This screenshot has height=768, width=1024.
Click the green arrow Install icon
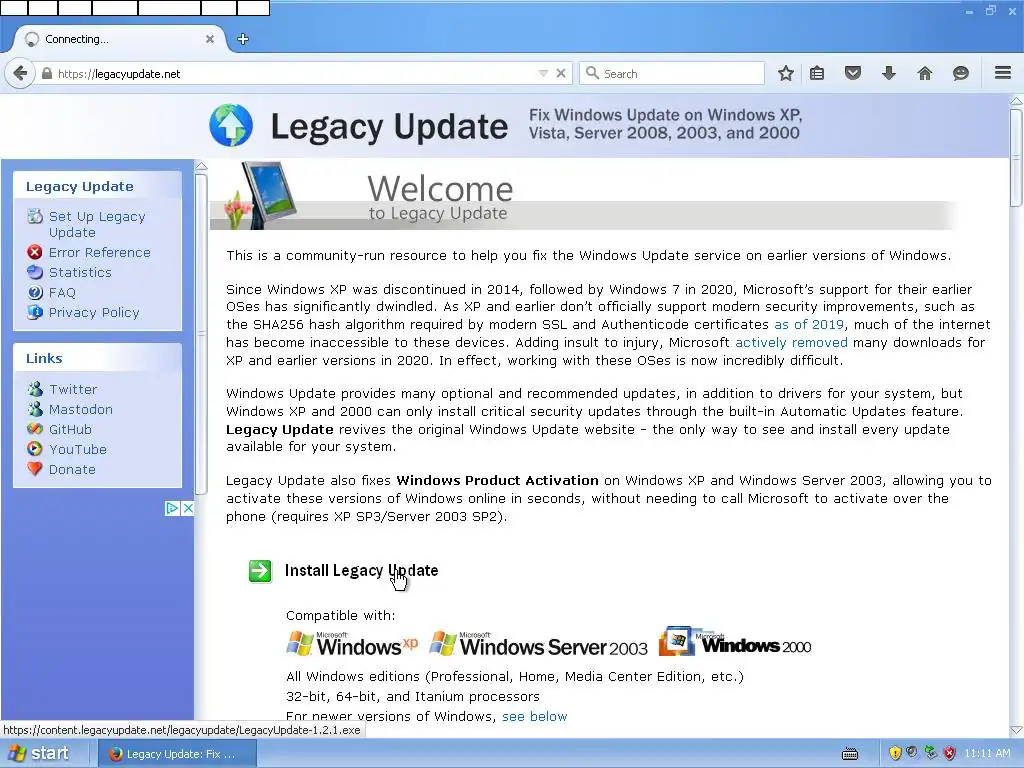(x=260, y=571)
